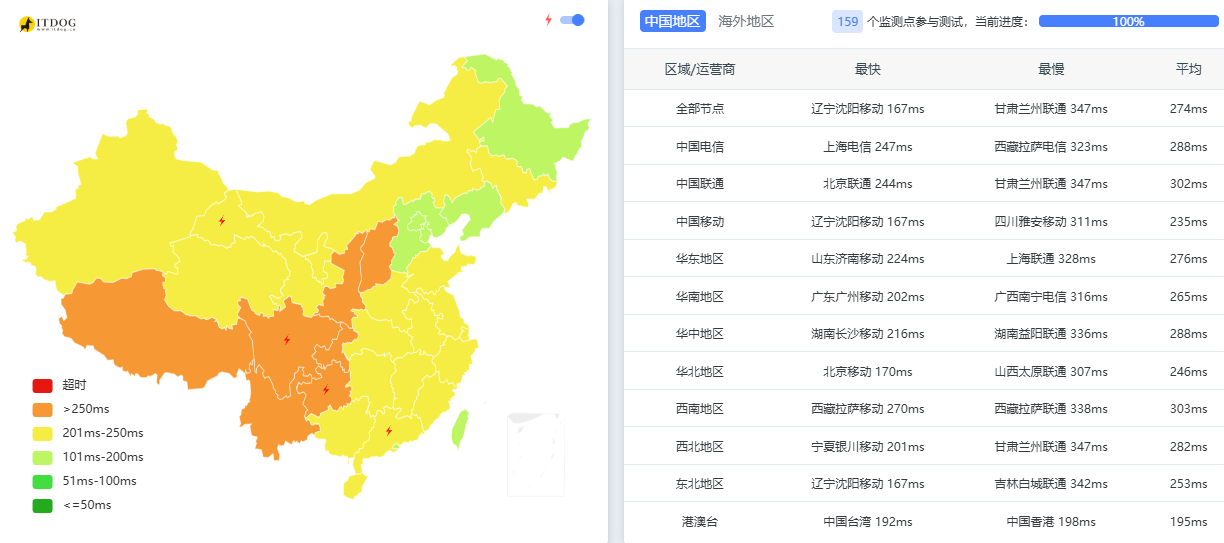
Task: Click the northernmost lightning marker on the map
Action: 221,221
